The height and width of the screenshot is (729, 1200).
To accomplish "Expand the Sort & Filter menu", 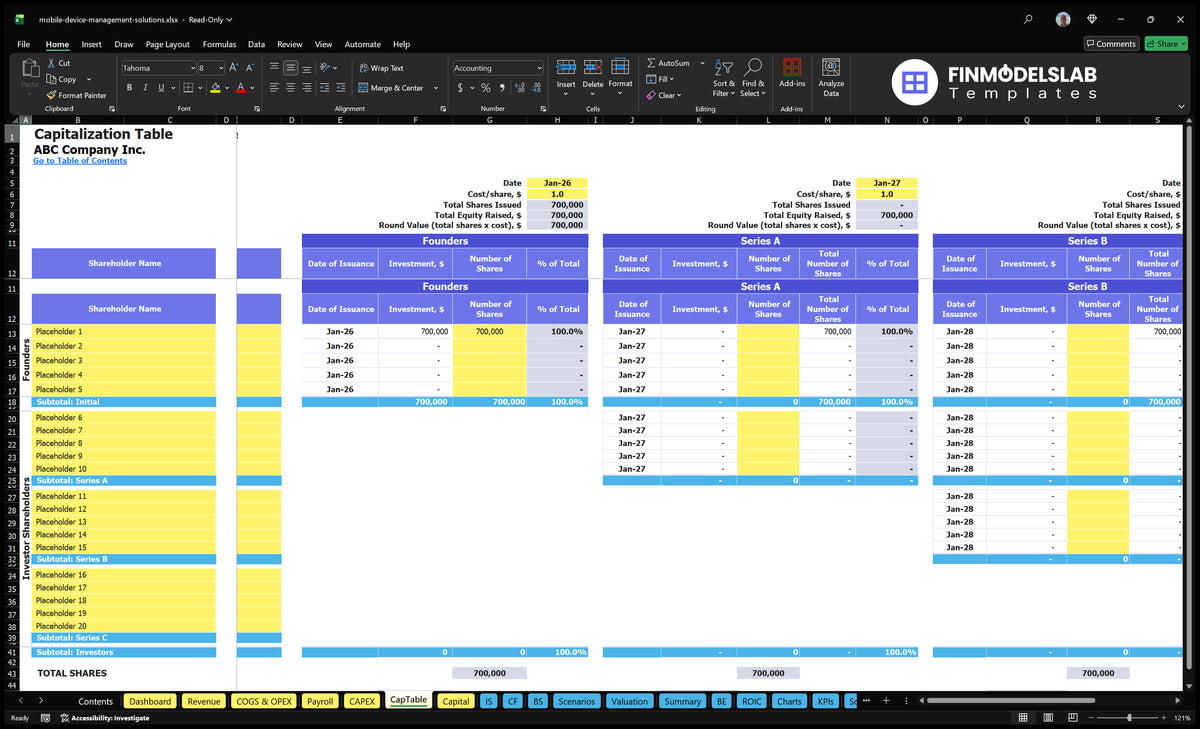I will coord(723,77).
